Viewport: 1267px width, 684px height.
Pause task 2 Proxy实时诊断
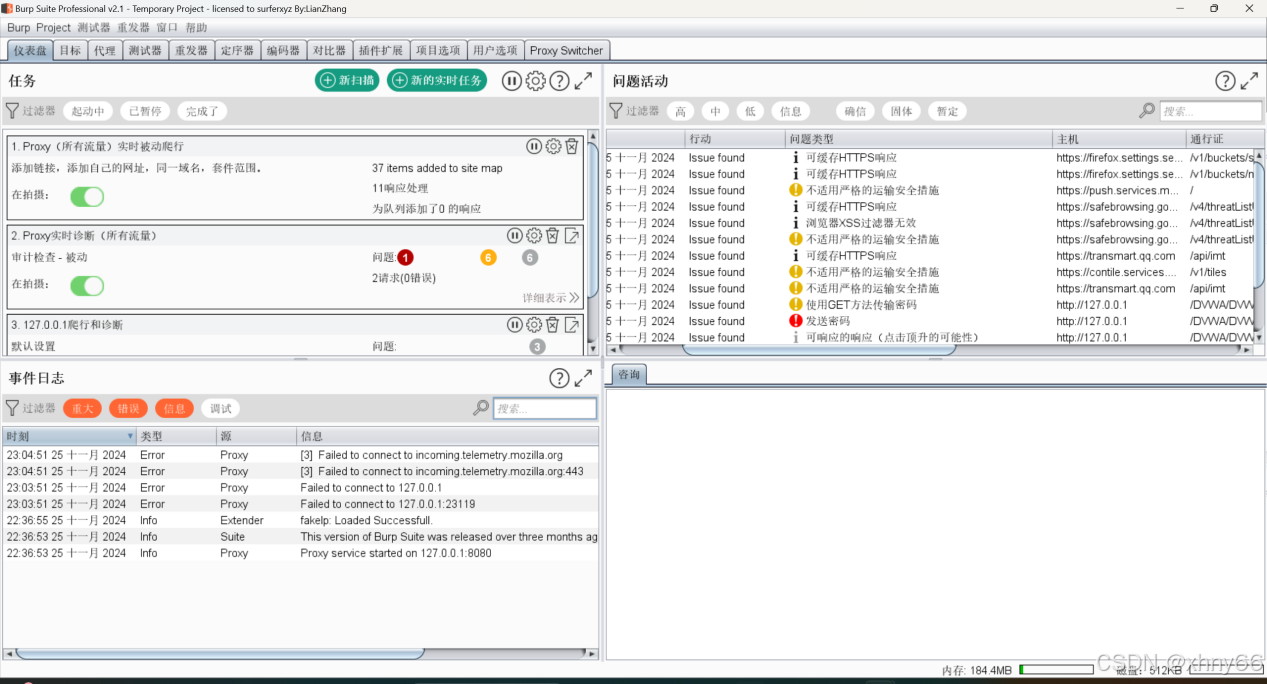514,235
